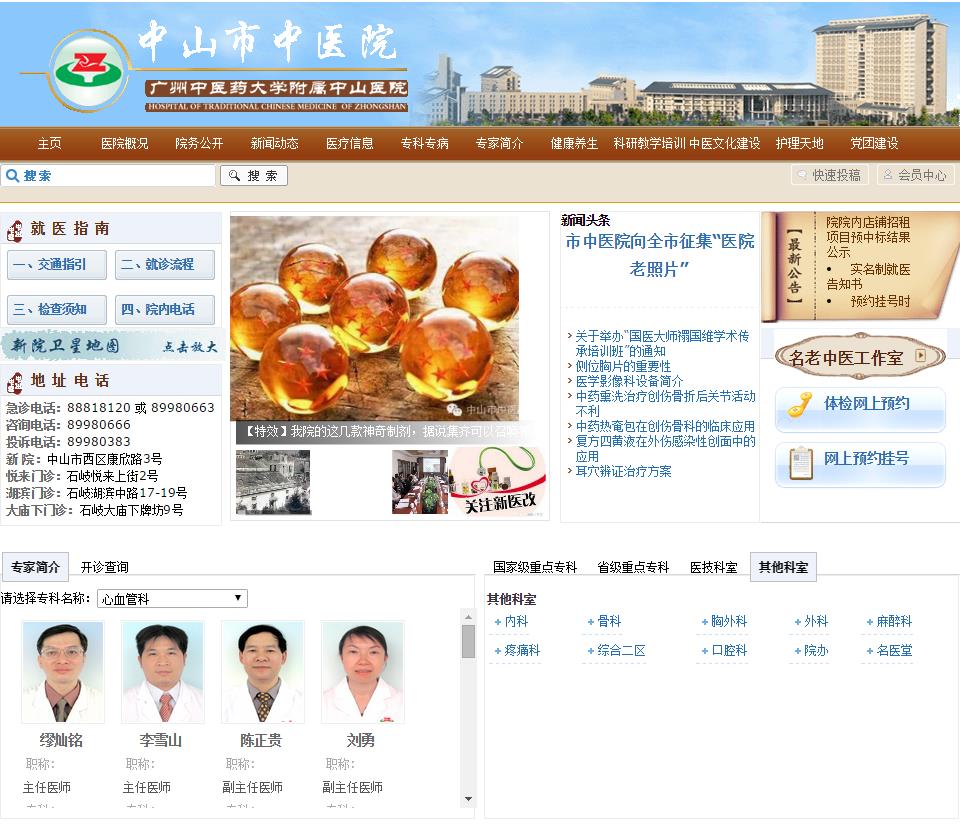Open news link 侧位胸片的重要性
The height and width of the screenshot is (829, 960).
(623, 366)
